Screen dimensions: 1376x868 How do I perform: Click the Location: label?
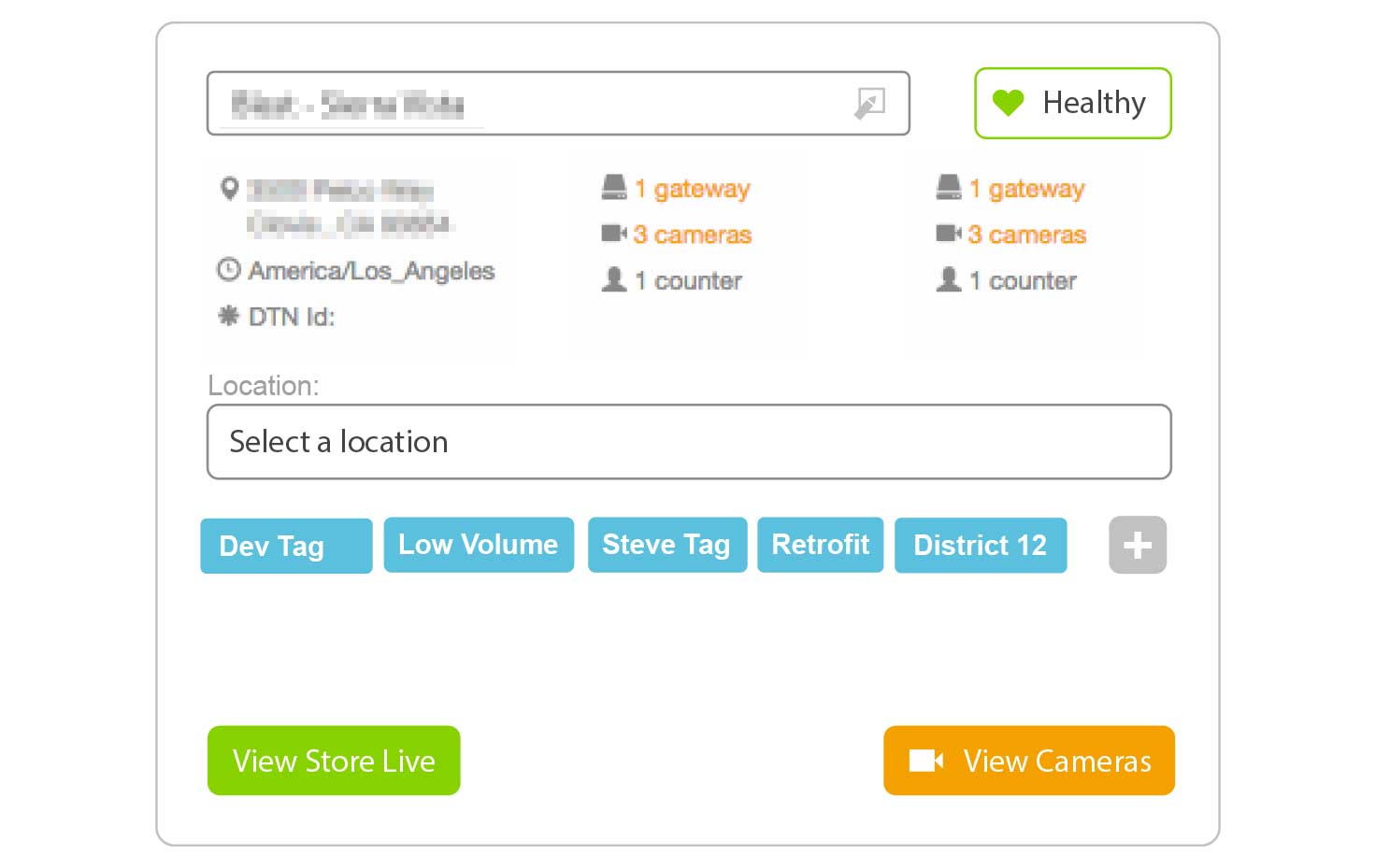click(264, 385)
